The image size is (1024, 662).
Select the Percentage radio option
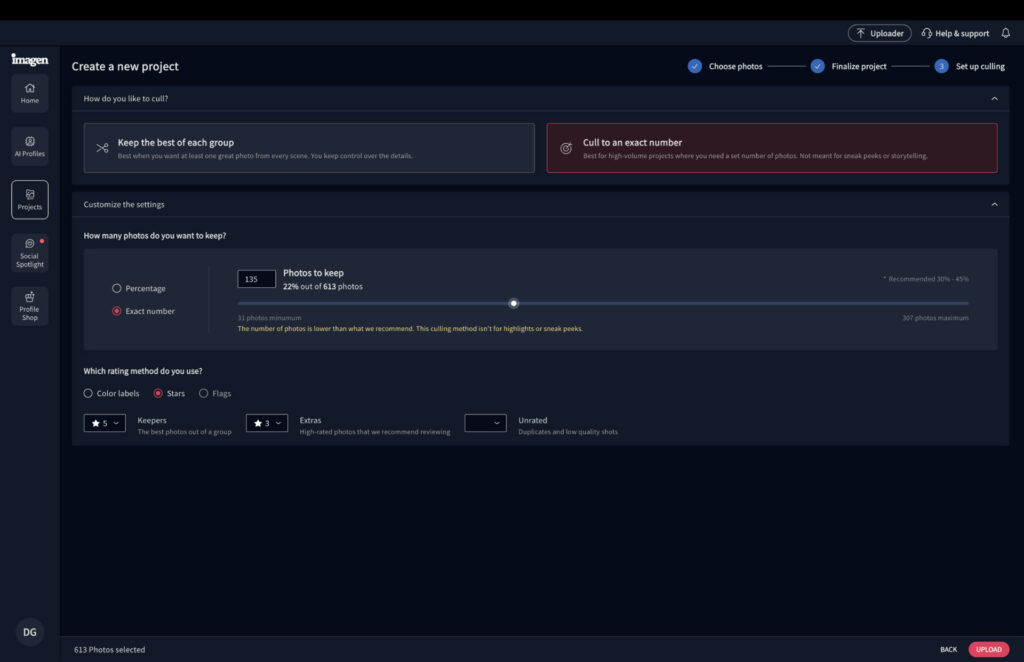(117, 288)
